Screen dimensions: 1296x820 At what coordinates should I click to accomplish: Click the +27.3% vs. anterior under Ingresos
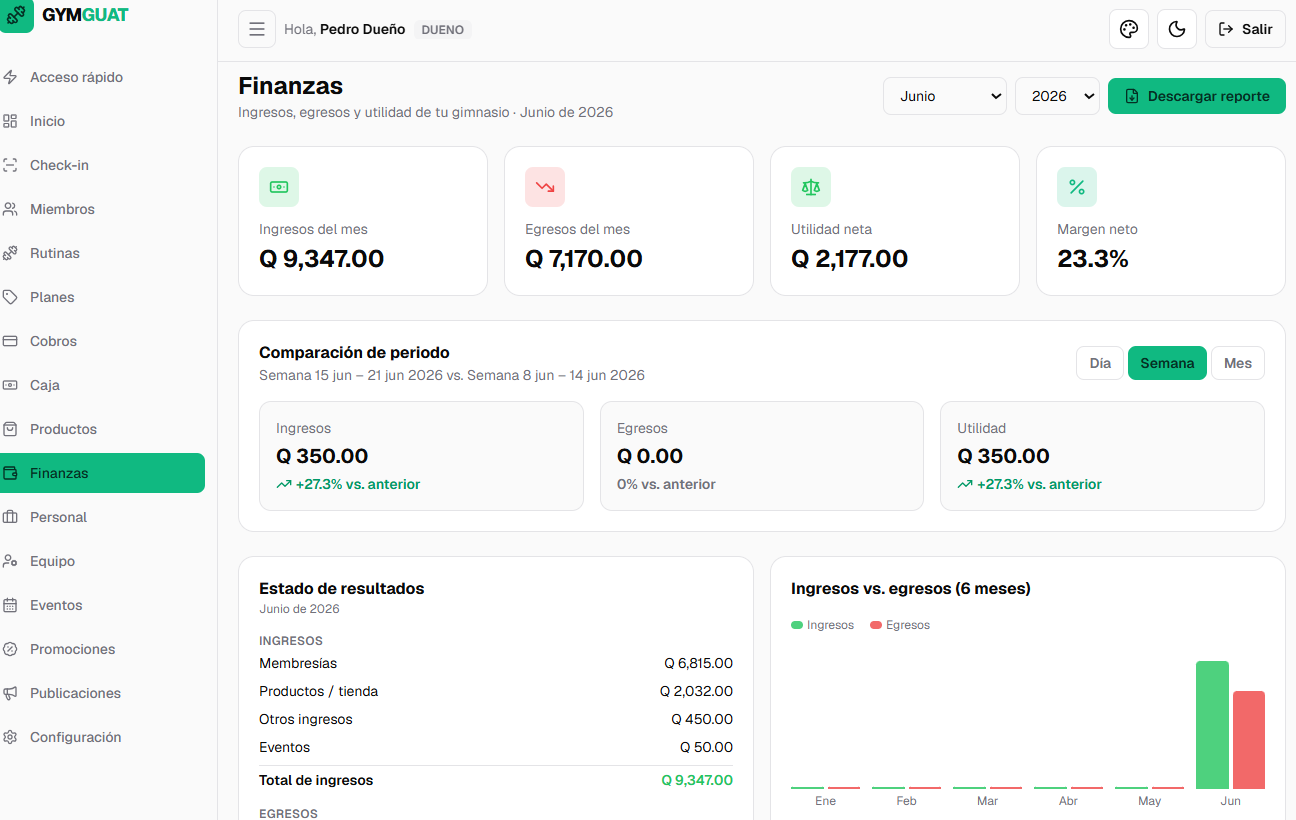[x=348, y=484]
